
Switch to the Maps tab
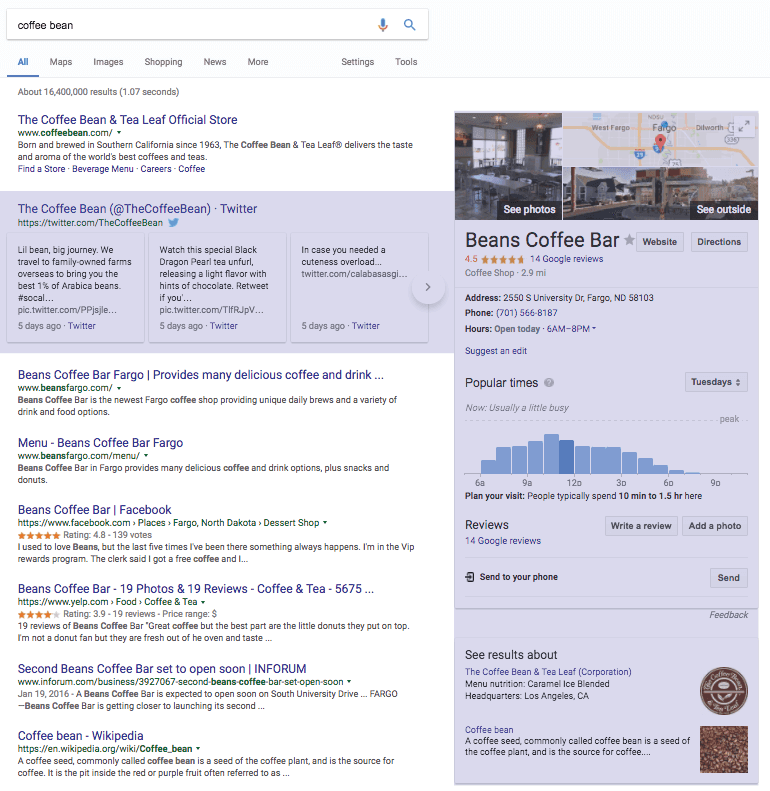pyautogui.click(x=61, y=62)
